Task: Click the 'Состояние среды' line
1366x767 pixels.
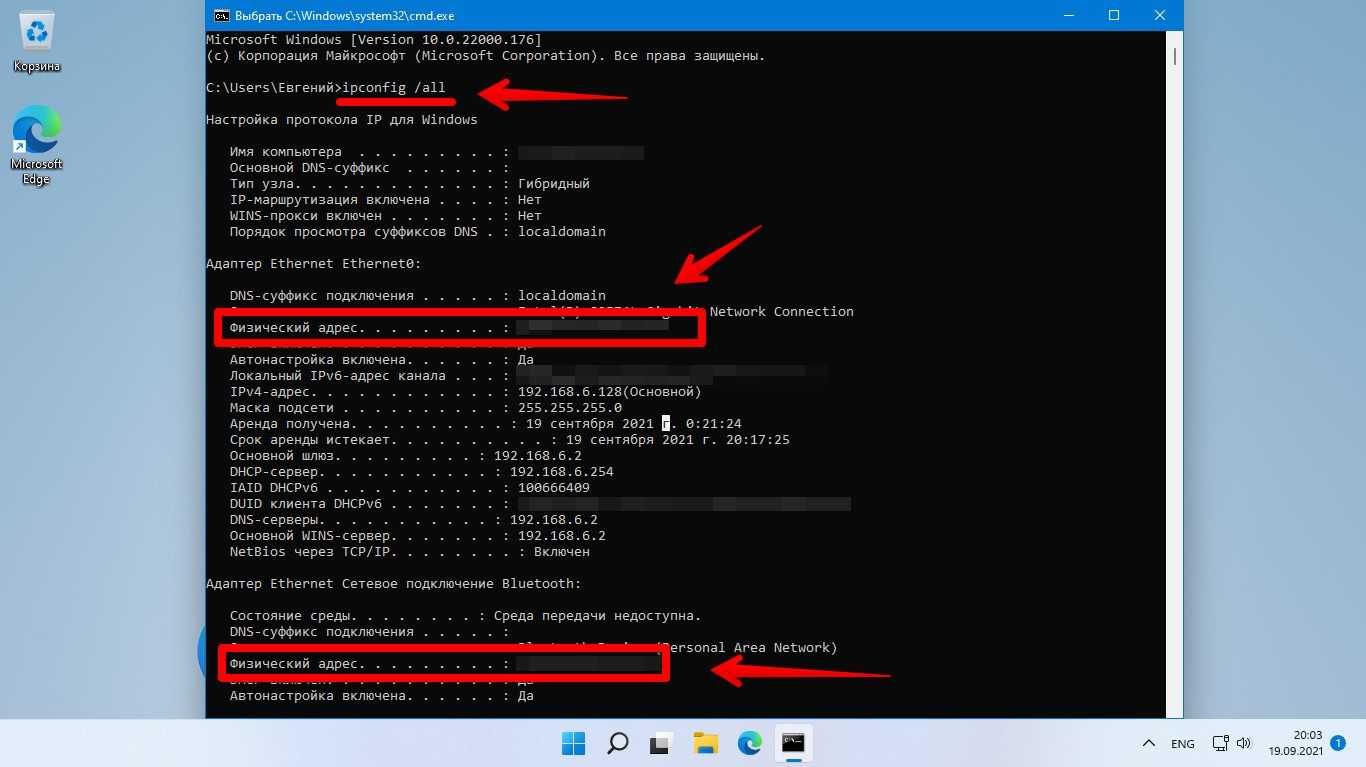Action: [465, 616]
